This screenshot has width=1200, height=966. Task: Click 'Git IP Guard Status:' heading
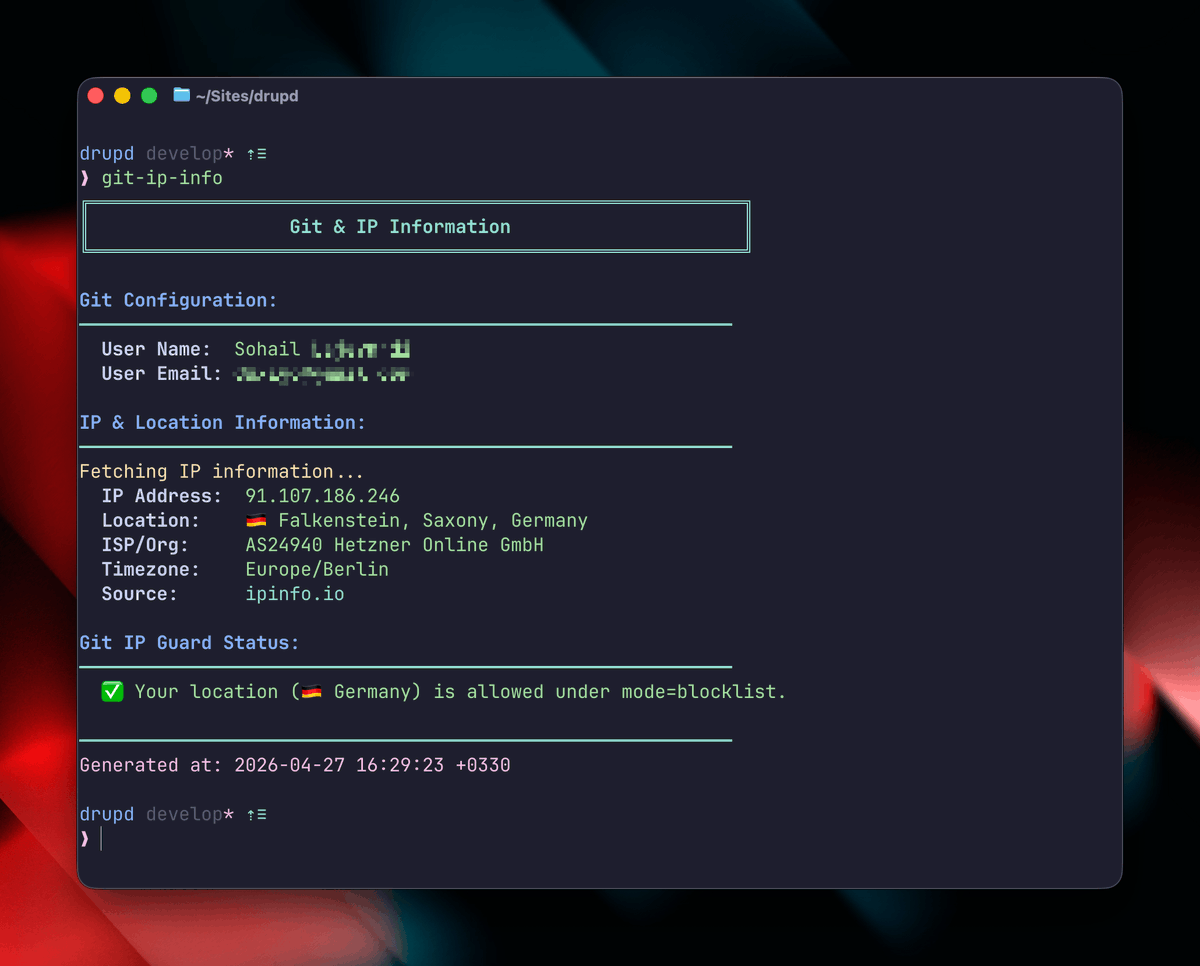click(189, 643)
